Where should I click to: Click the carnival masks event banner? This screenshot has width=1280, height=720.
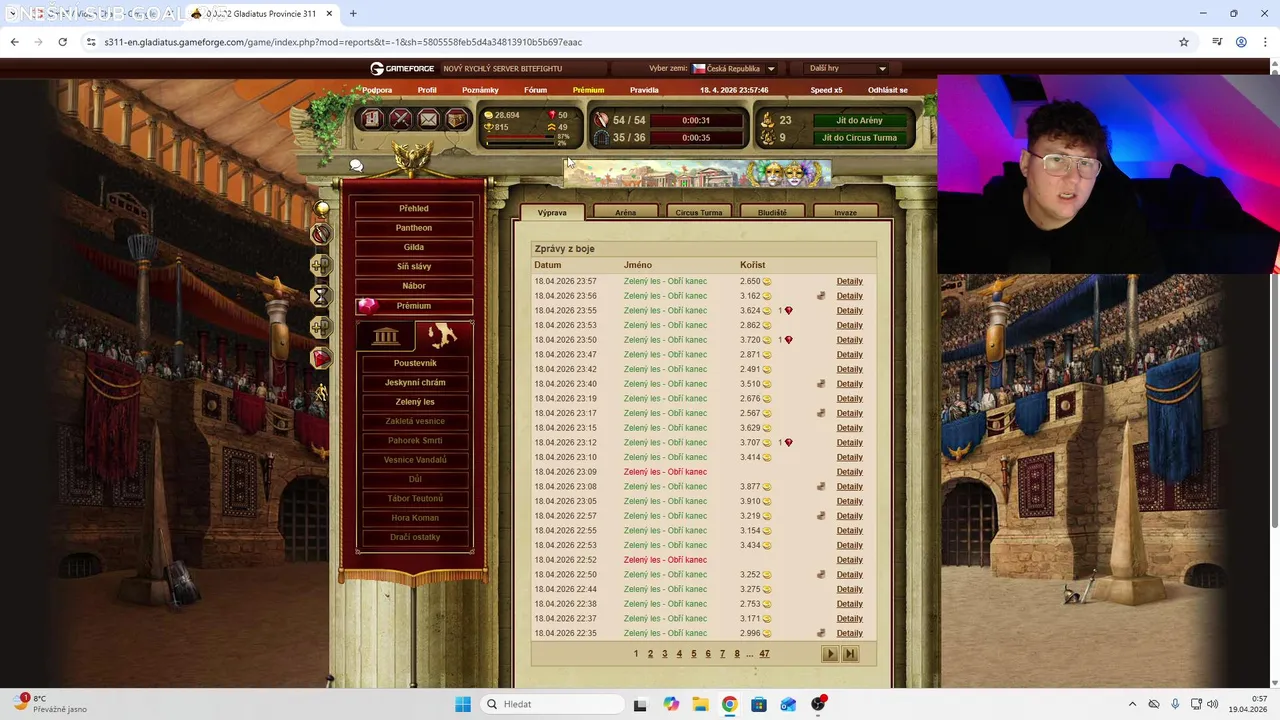(697, 174)
